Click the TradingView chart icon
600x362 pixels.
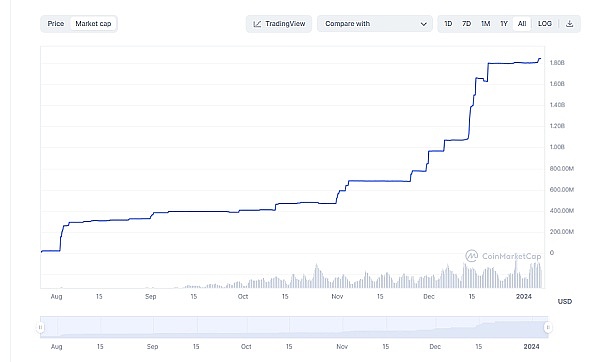[257, 24]
